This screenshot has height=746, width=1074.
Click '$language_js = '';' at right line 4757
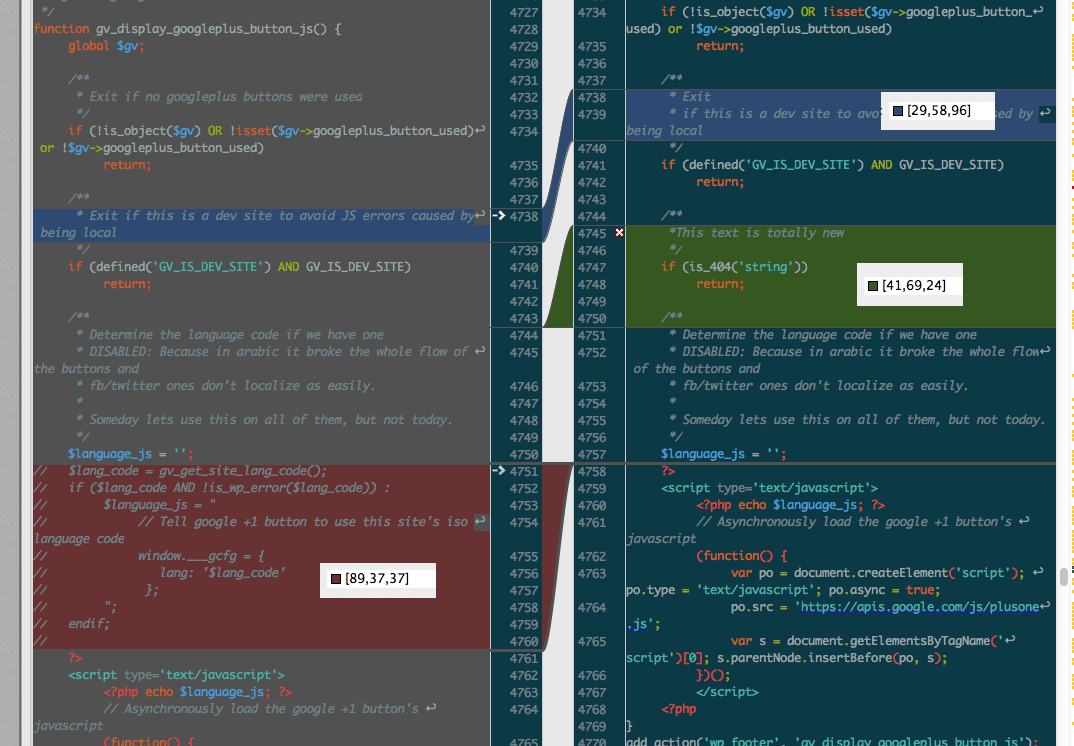coord(723,453)
